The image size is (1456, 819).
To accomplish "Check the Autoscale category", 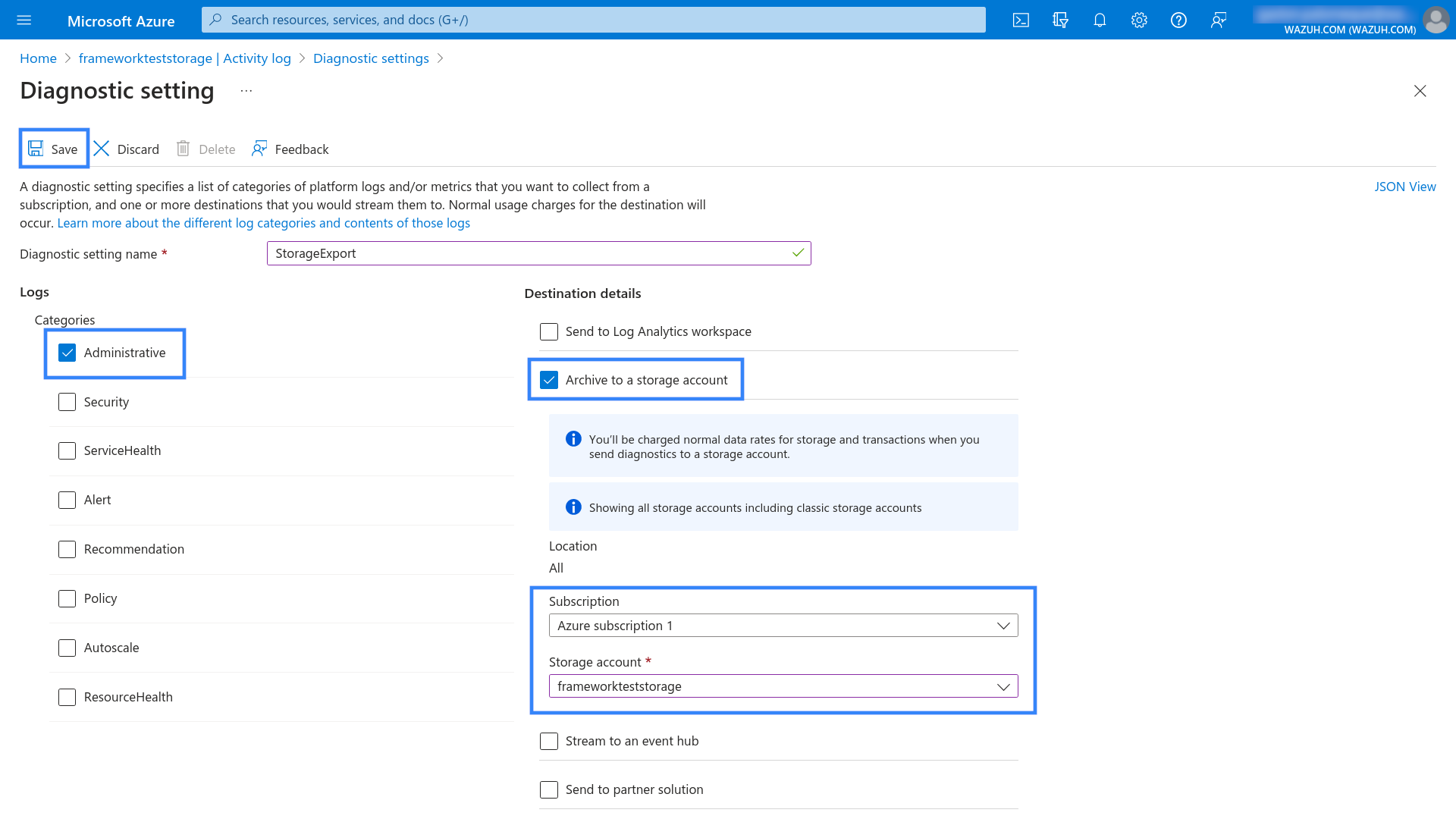I will tap(67, 648).
